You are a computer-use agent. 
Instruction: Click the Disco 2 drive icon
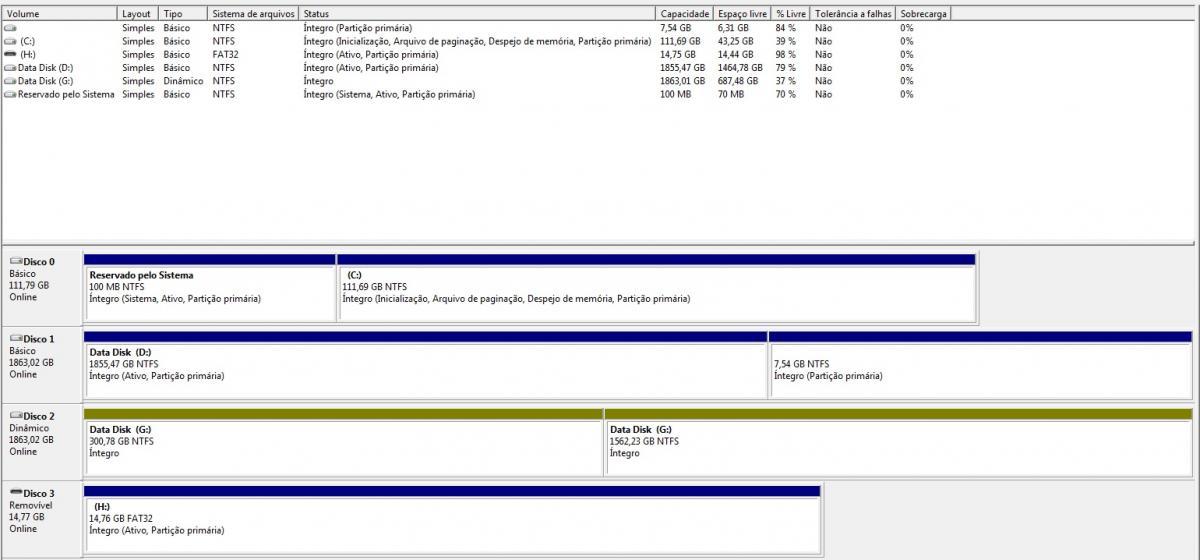coord(15,416)
